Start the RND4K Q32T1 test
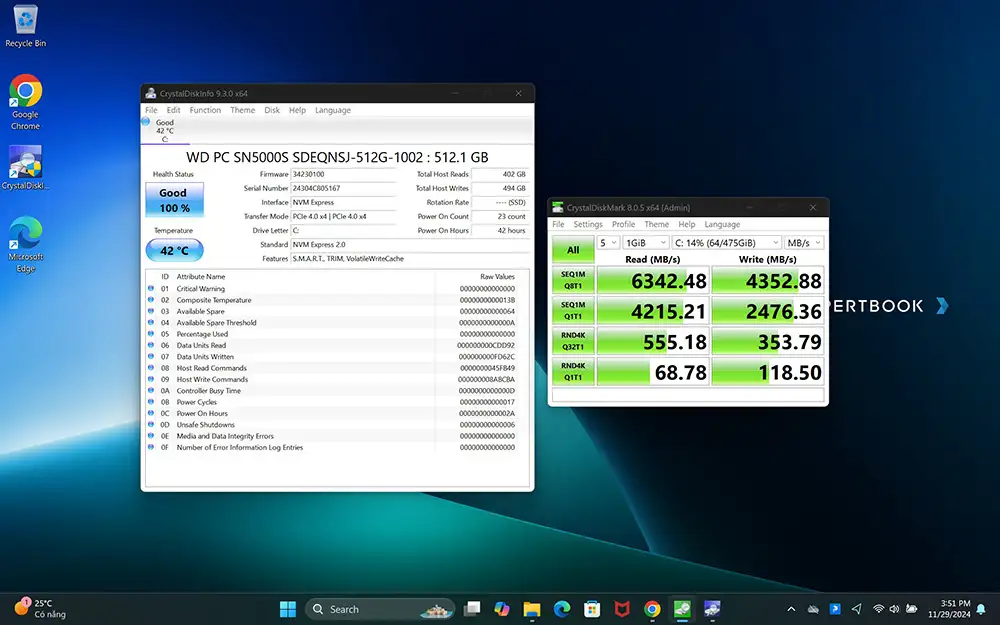The height and width of the screenshot is (625, 1000). (573, 342)
